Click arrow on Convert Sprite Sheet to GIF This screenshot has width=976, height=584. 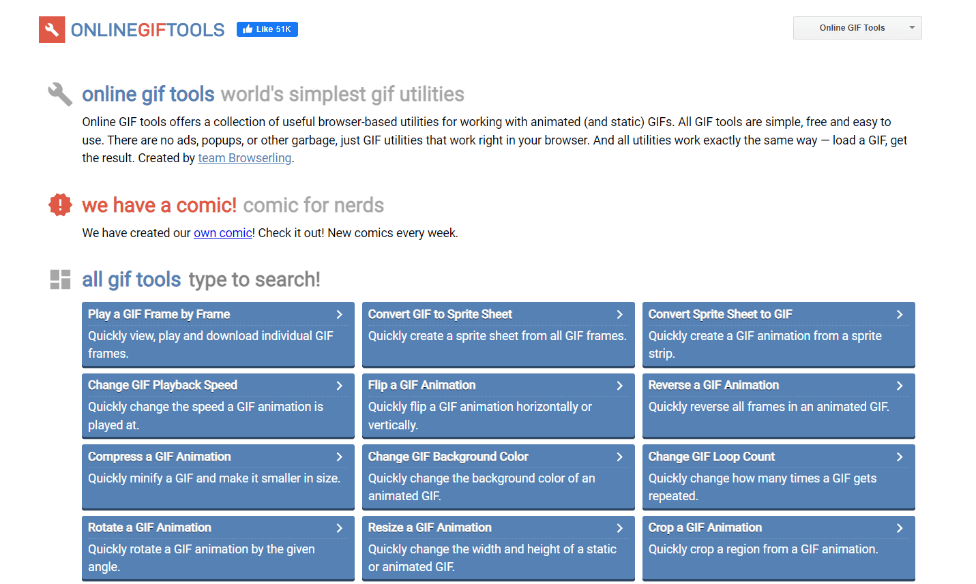(899, 314)
